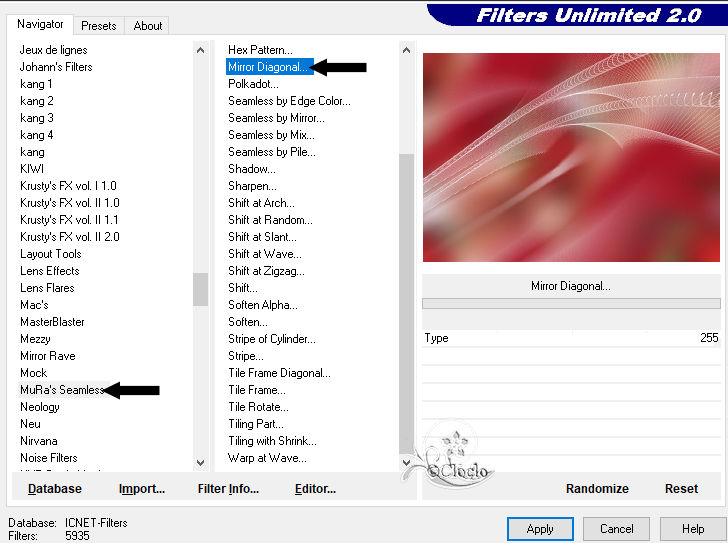This screenshot has height=543, width=728.
Task: Randomize the filter settings
Action: point(597,489)
